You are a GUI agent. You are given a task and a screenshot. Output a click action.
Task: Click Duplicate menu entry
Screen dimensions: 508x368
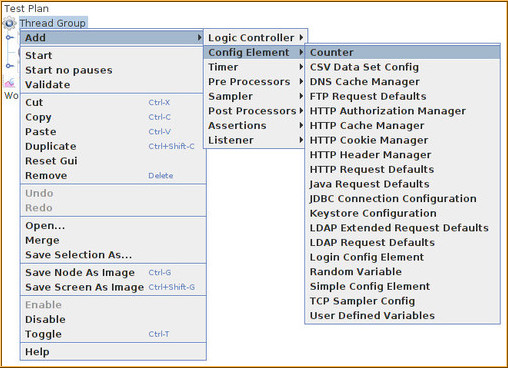[113, 146]
